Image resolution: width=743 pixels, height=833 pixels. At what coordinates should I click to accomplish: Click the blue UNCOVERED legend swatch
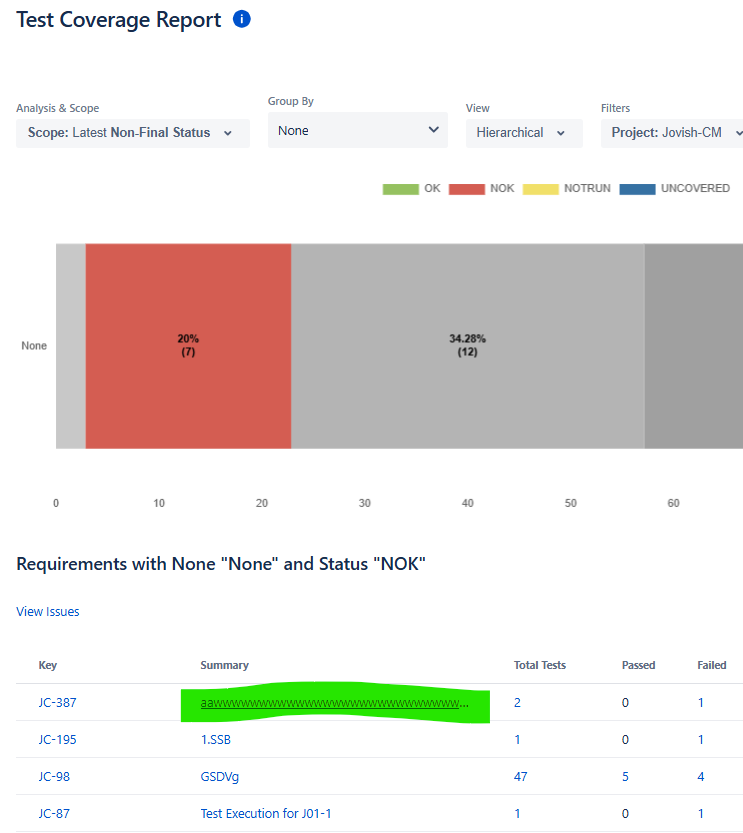pos(637,188)
